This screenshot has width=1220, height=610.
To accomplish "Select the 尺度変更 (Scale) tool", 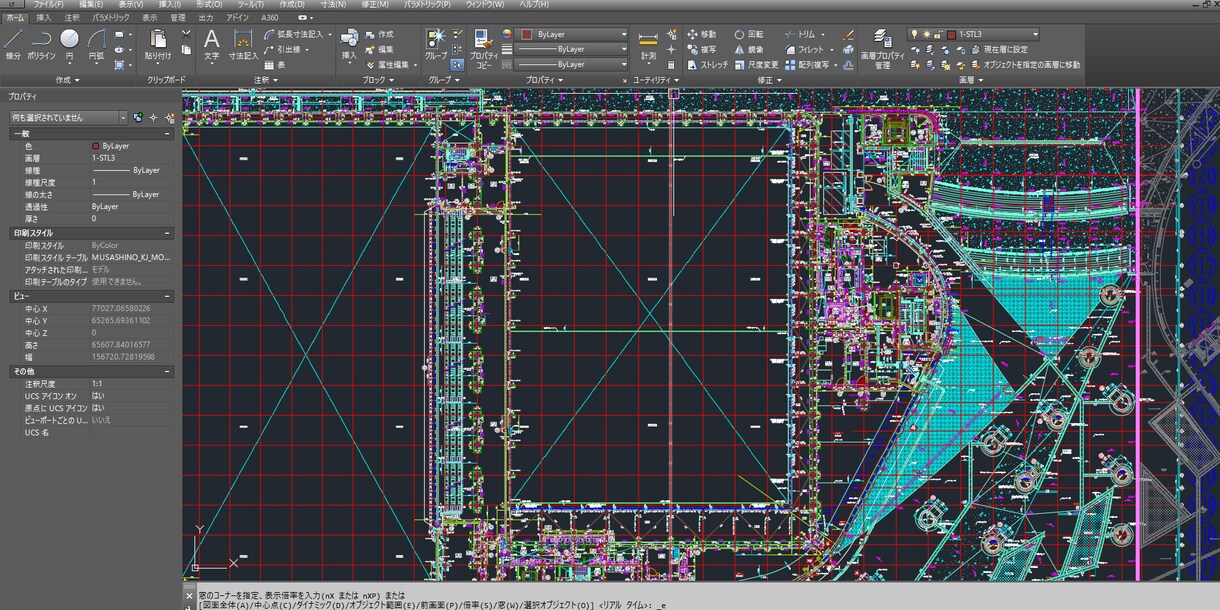I will pos(756,64).
